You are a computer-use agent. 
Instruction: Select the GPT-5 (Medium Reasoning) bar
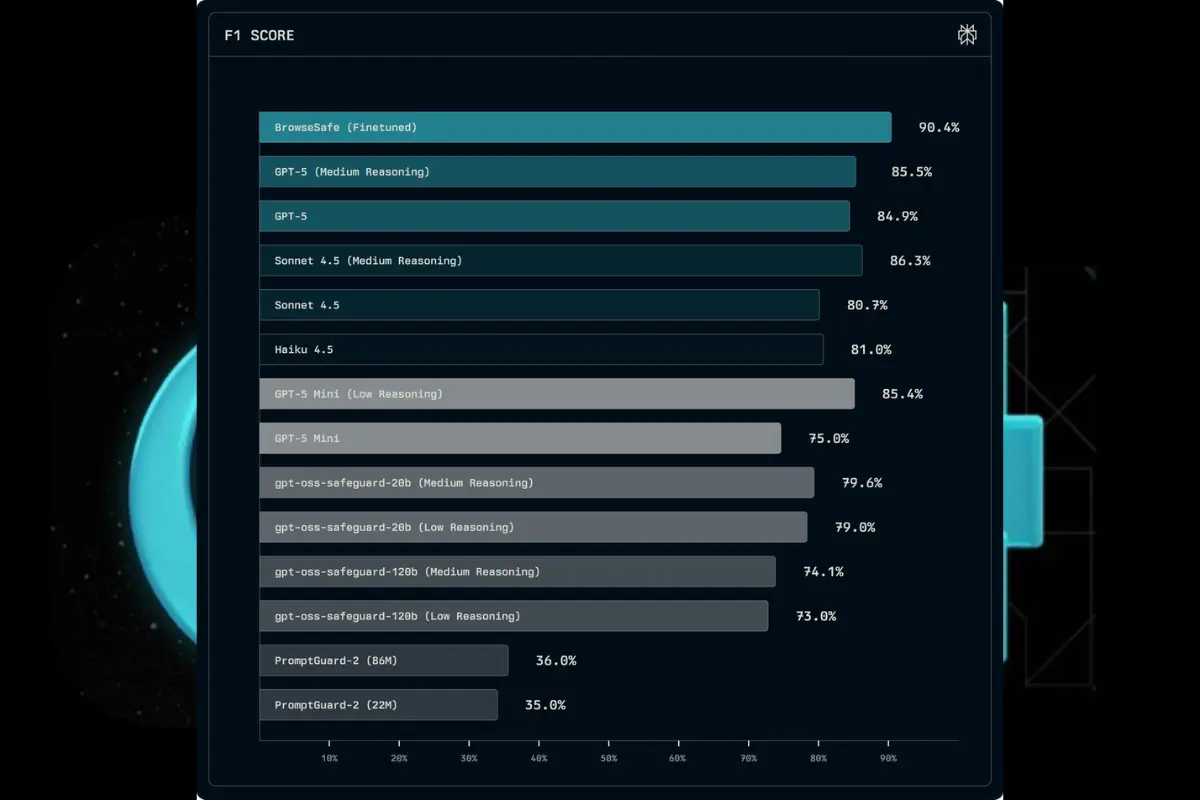(x=557, y=171)
